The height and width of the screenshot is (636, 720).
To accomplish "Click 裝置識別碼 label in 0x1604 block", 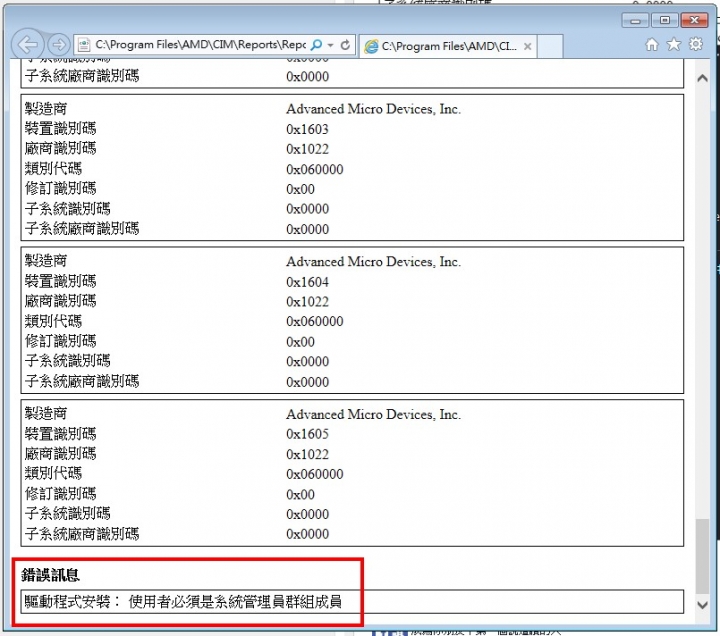I will click(61, 281).
